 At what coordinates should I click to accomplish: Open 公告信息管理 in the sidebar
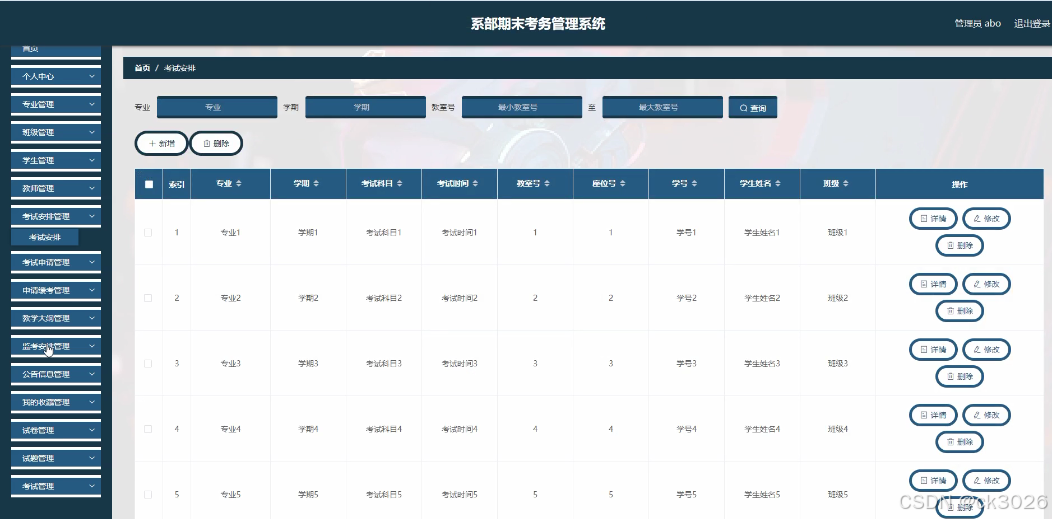coord(56,374)
